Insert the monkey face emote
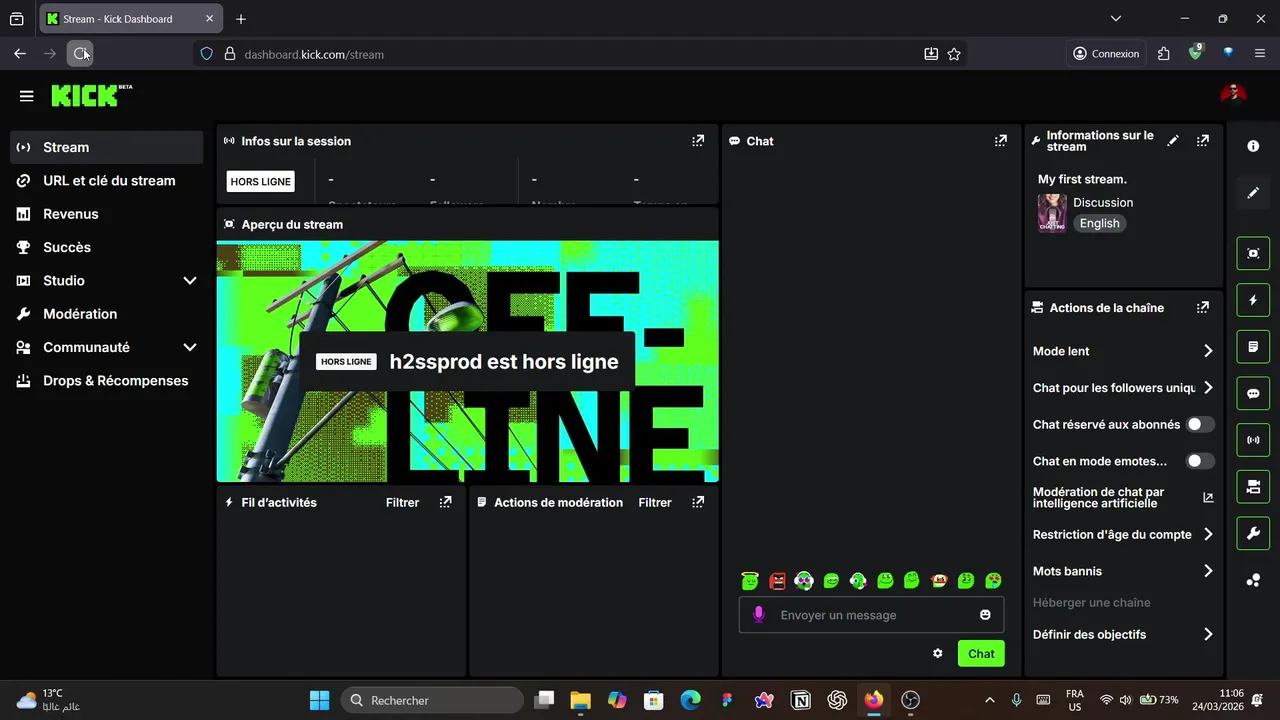 (x=939, y=580)
